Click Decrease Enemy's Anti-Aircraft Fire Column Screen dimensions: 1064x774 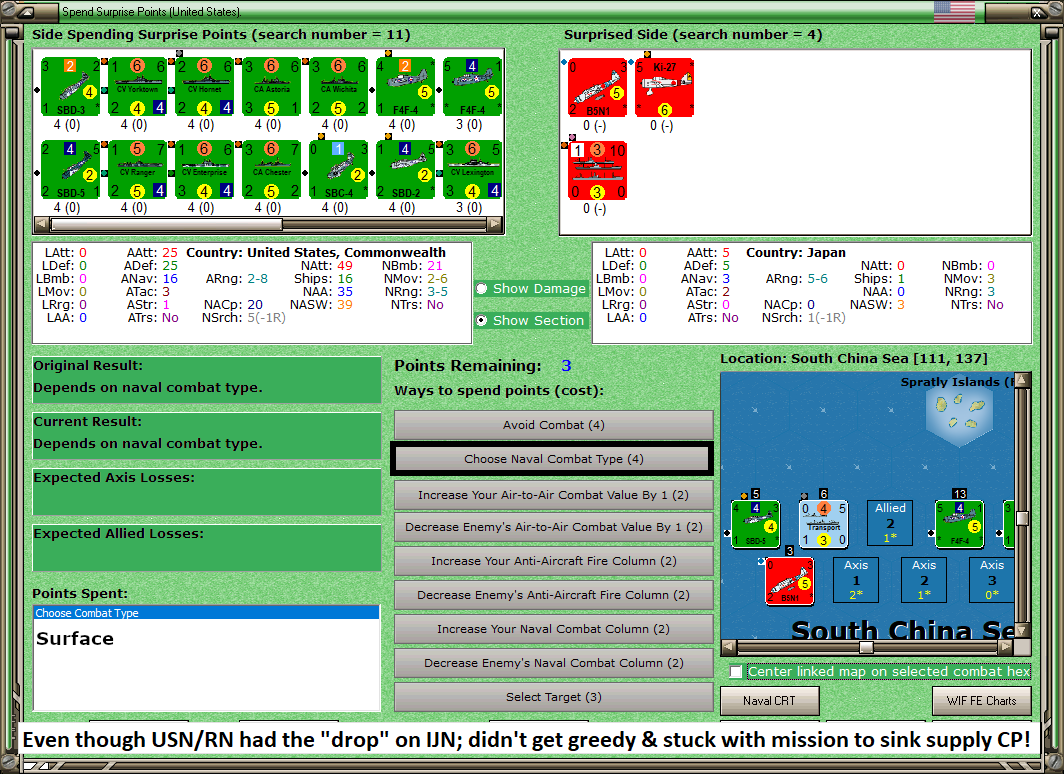[x=554, y=595]
